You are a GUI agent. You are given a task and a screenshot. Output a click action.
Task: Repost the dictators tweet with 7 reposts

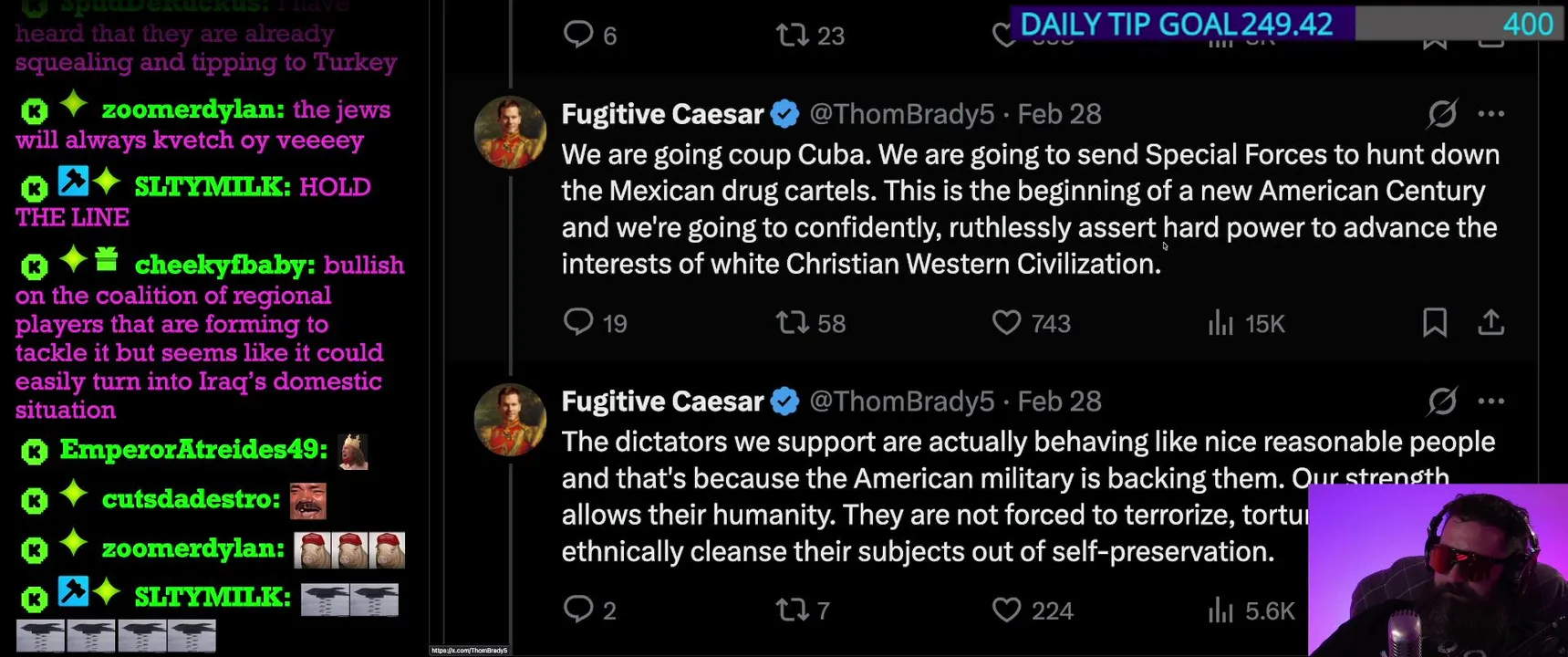point(792,610)
